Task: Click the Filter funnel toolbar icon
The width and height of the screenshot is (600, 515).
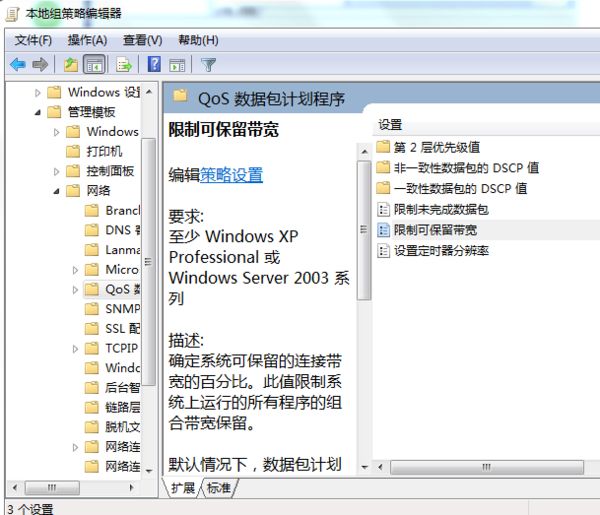Action: (209, 65)
